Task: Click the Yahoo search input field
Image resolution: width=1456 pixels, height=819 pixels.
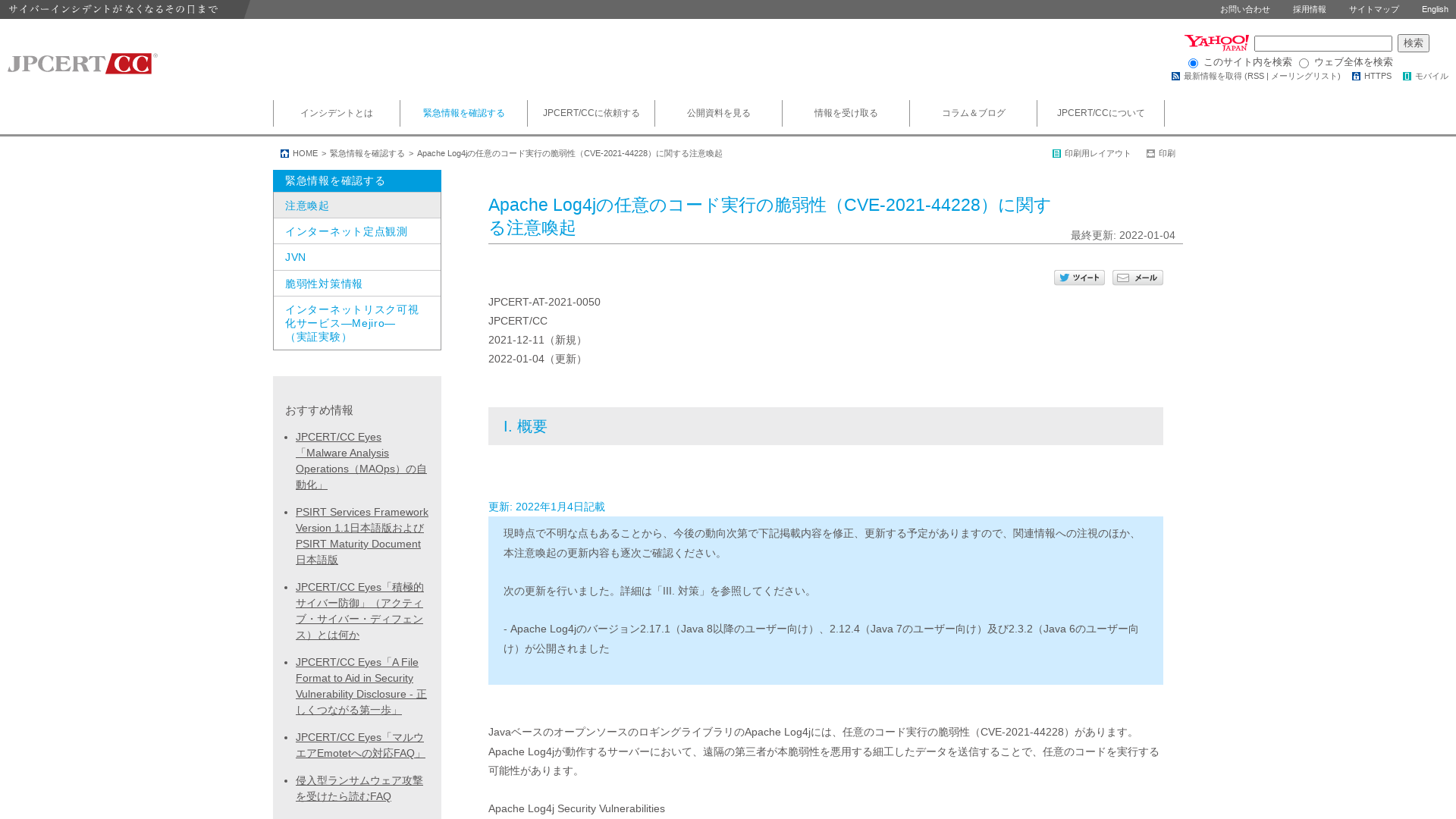Action: pos(1323,43)
